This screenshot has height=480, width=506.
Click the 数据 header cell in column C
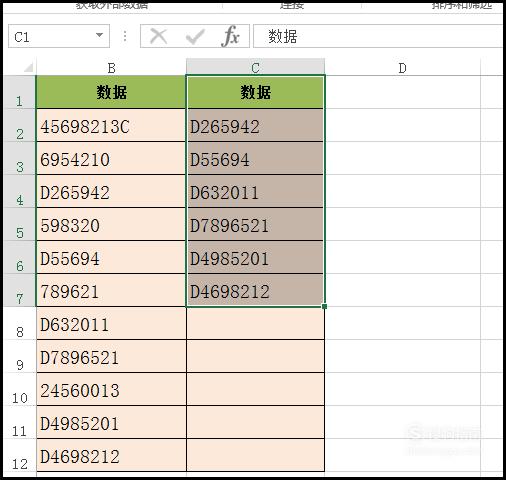pos(255,92)
